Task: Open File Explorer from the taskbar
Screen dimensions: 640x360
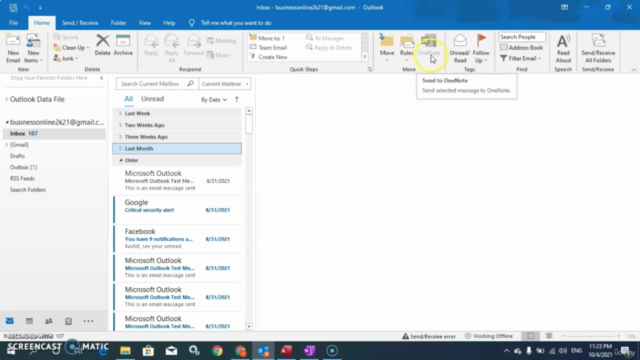Action: tap(125, 351)
